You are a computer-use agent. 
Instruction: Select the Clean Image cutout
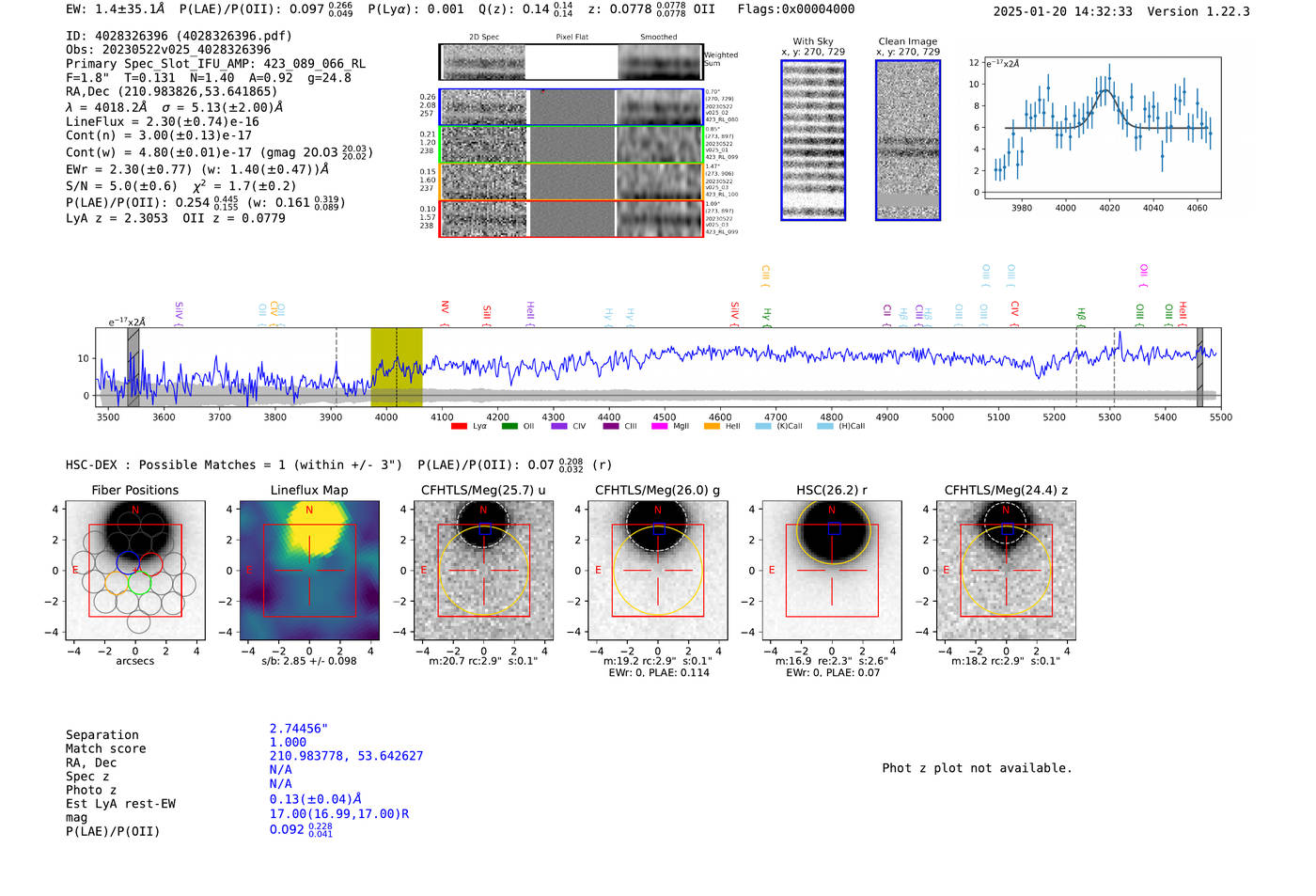pyautogui.click(x=908, y=140)
